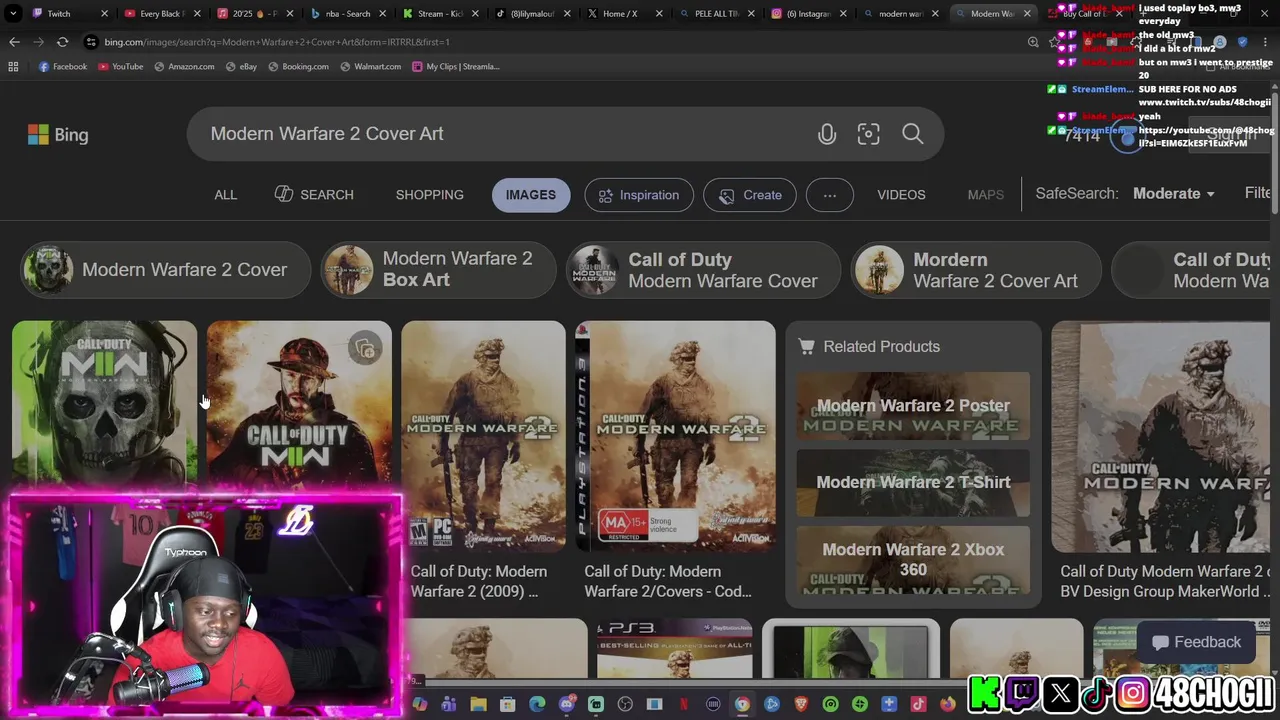Click the Create button
Image resolution: width=1280 pixels, height=720 pixels.
pyautogui.click(x=750, y=195)
